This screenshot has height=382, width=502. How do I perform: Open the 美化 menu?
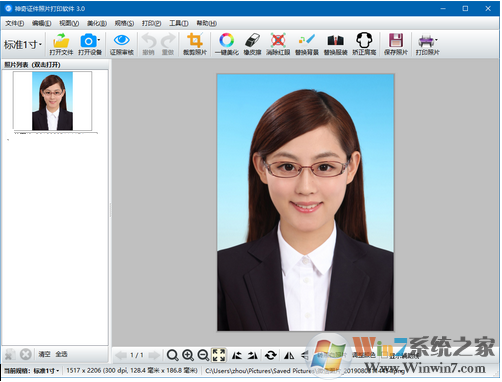pos(97,23)
